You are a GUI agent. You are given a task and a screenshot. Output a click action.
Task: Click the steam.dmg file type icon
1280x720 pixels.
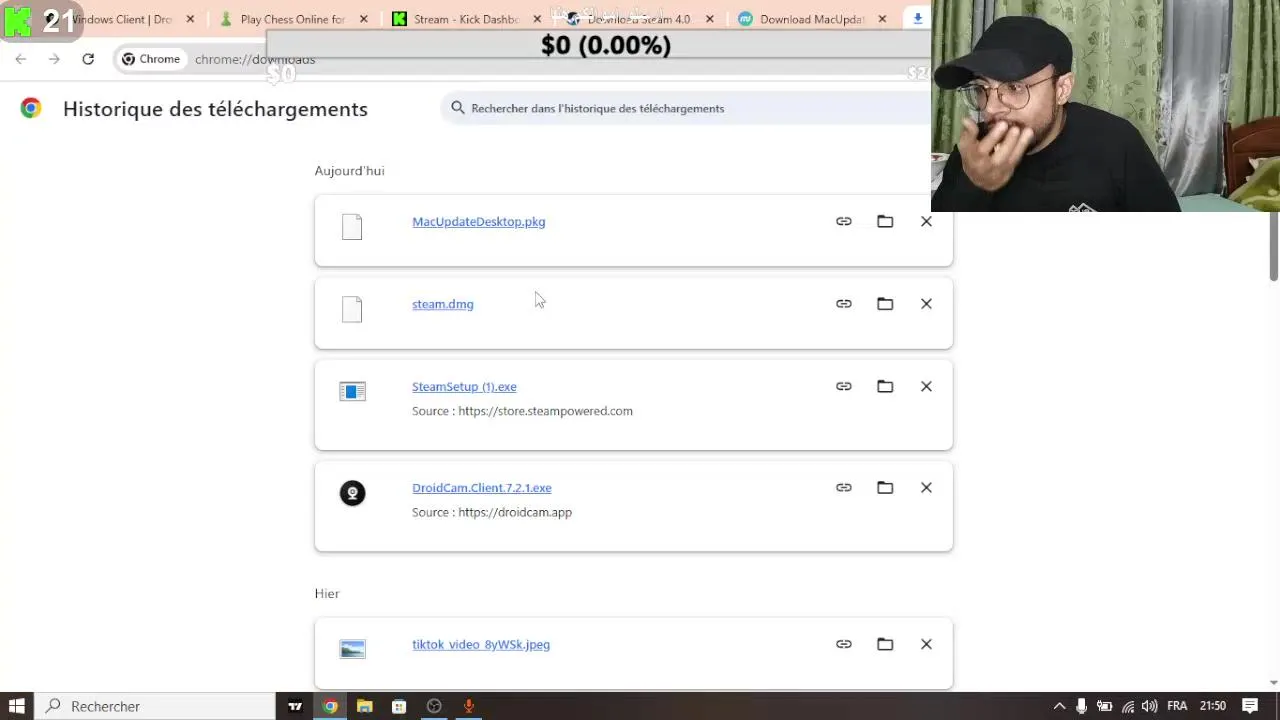(352, 309)
